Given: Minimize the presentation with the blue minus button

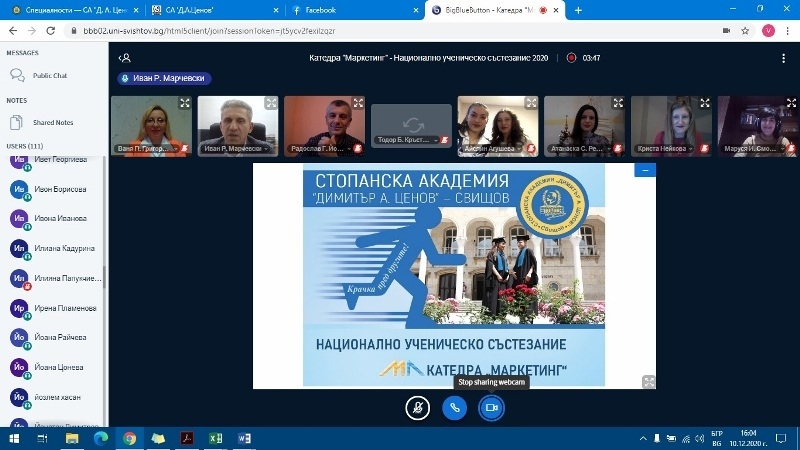Looking at the screenshot, I should (x=645, y=170).
